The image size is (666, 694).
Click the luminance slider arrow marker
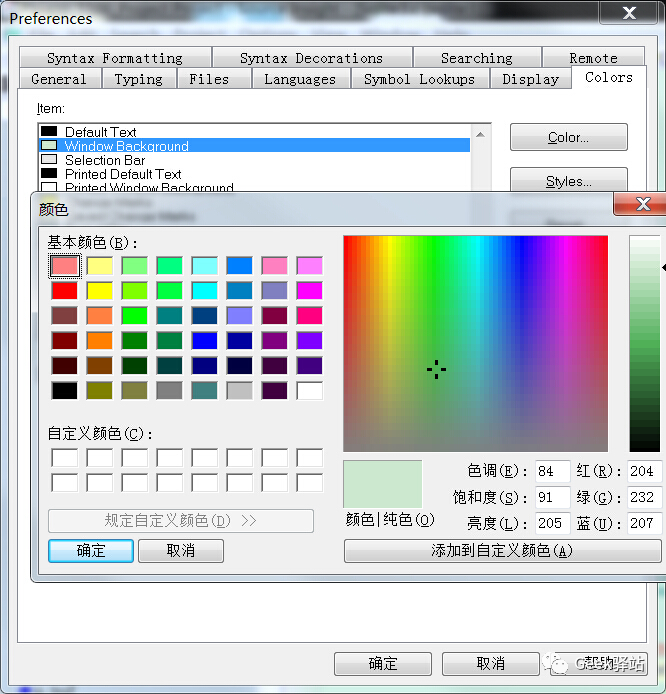point(663,267)
